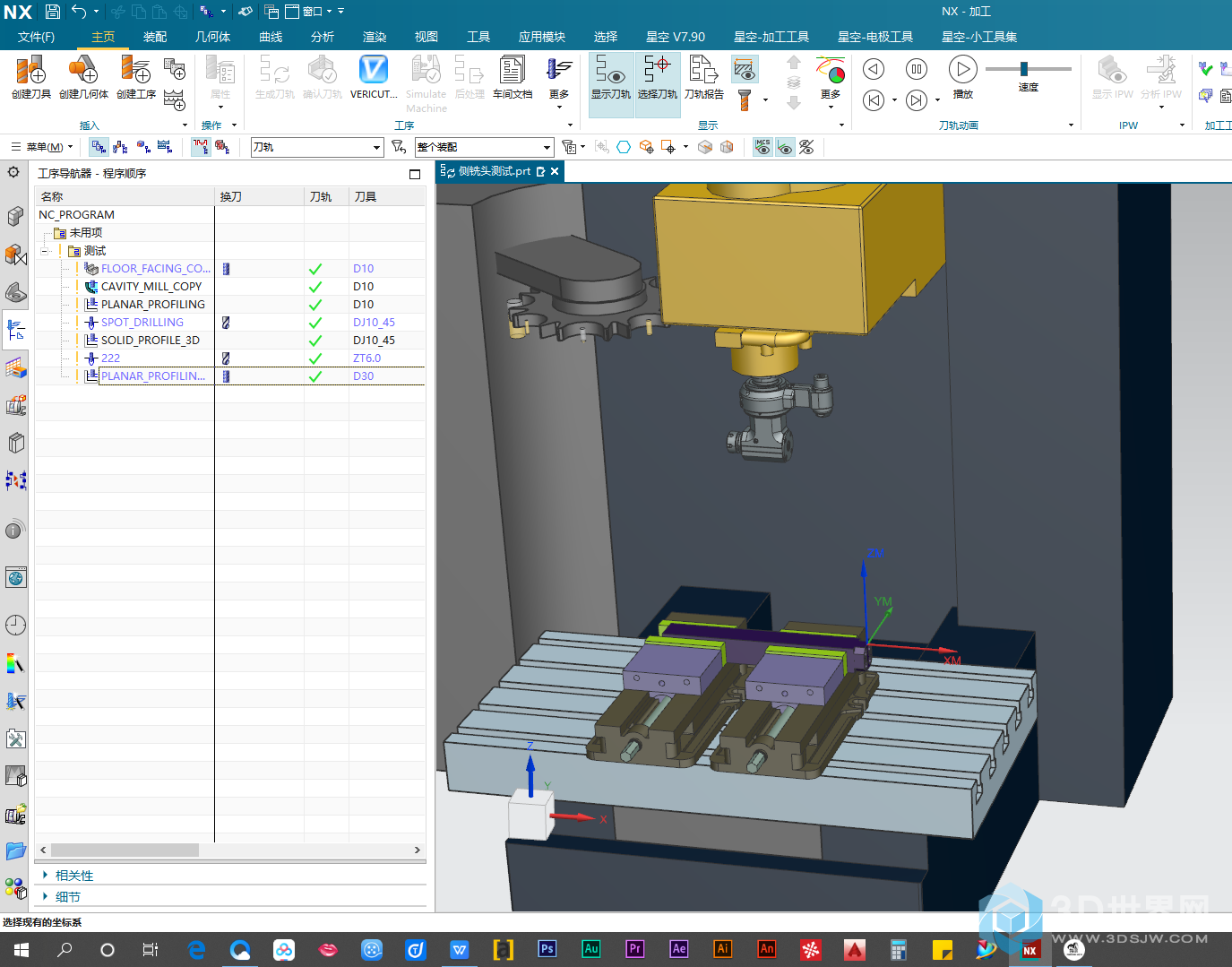Screen dimensions: 1232x967
Task: Sort by the 名称 column header
Action: 125,196
